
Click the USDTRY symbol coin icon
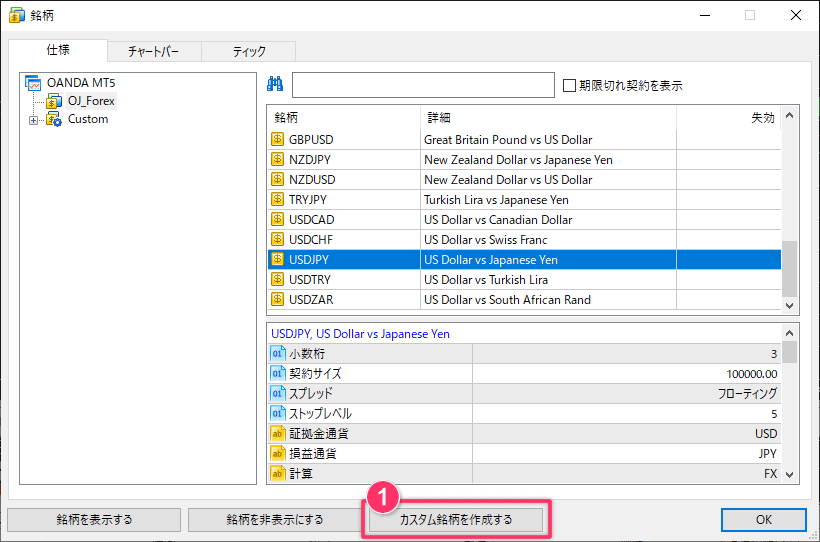(x=277, y=279)
